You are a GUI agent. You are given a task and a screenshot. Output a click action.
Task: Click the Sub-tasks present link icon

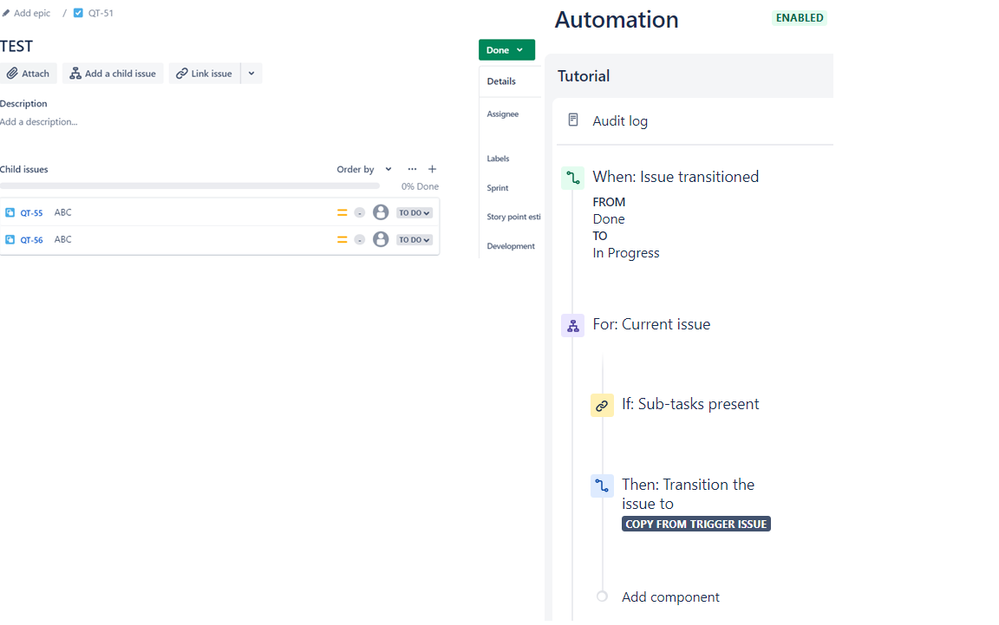[x=602, y=405]
